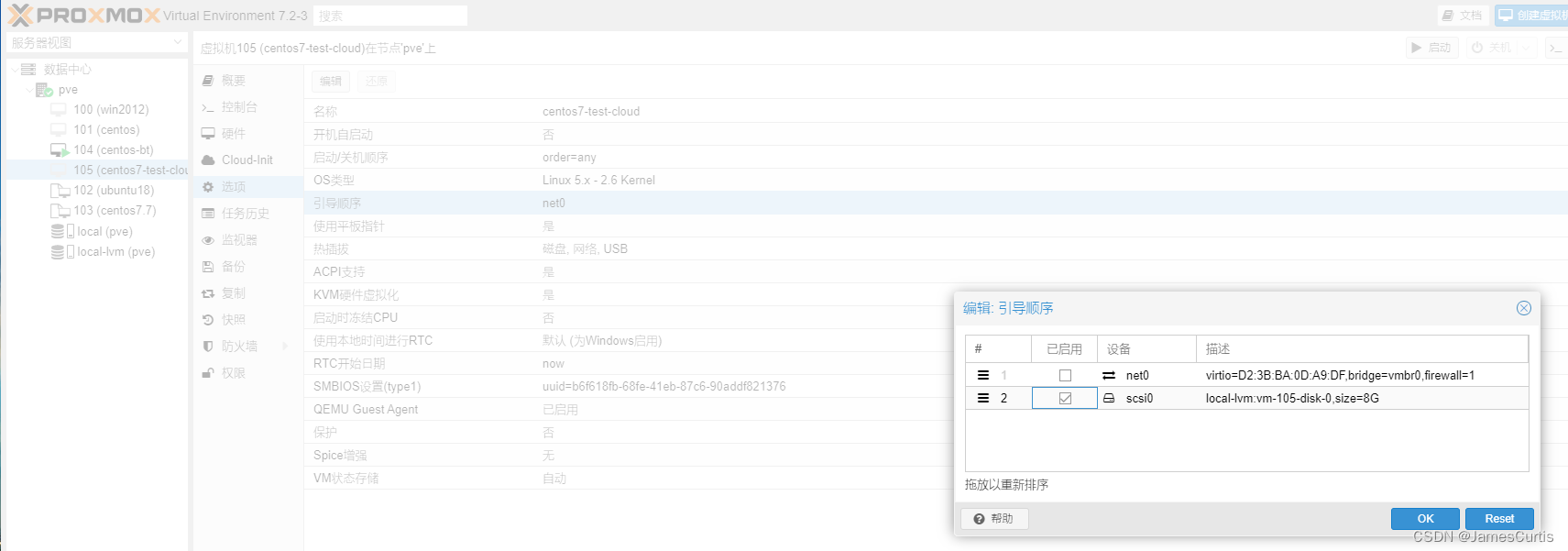Select VM 100 (win2012)
Screen dimensions: 1568x551
pyautogui.click(x=111, y=109)
